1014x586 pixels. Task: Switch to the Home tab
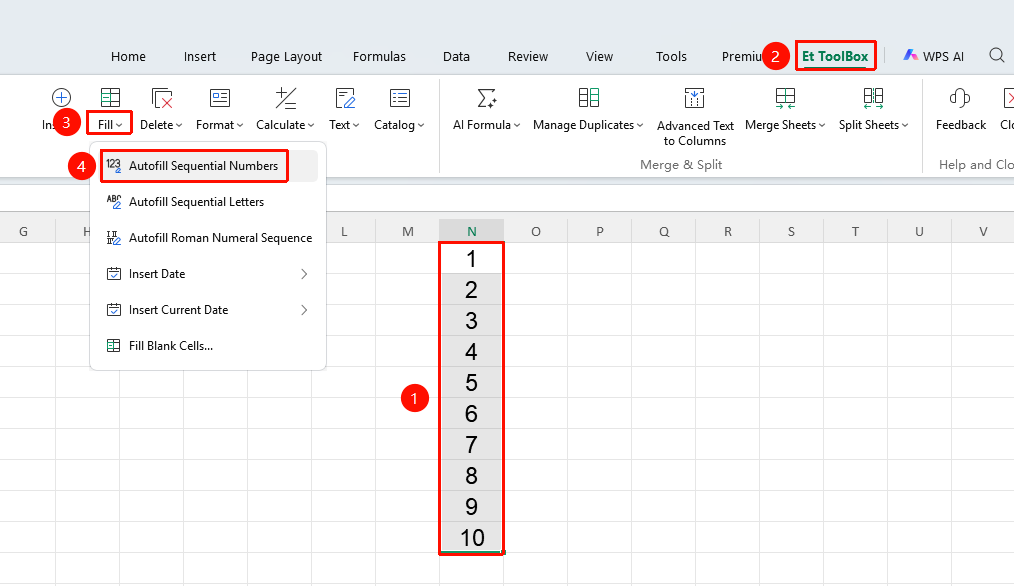(128, 56)
